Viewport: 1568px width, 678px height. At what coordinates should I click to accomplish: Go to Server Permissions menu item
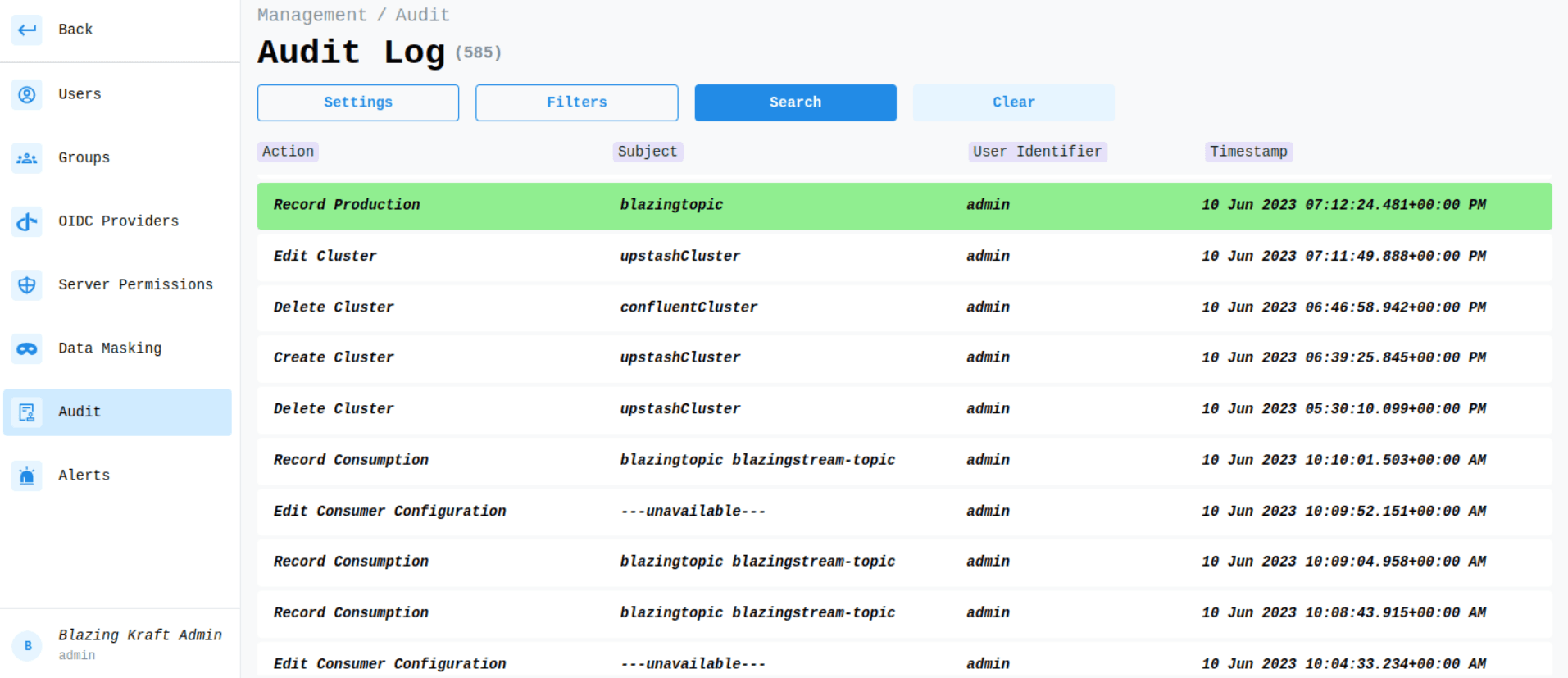pyautogui.click(x=135, y=285)
